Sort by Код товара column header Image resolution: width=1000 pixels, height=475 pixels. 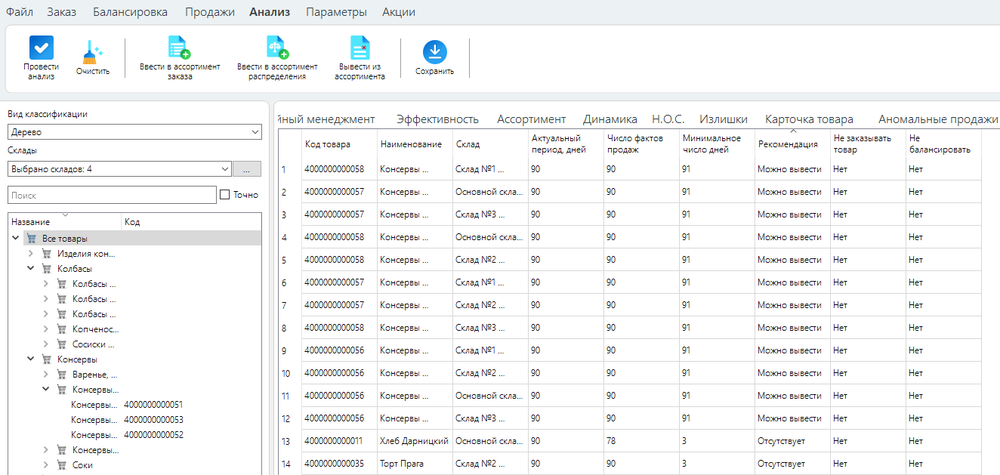pos(339,144)
